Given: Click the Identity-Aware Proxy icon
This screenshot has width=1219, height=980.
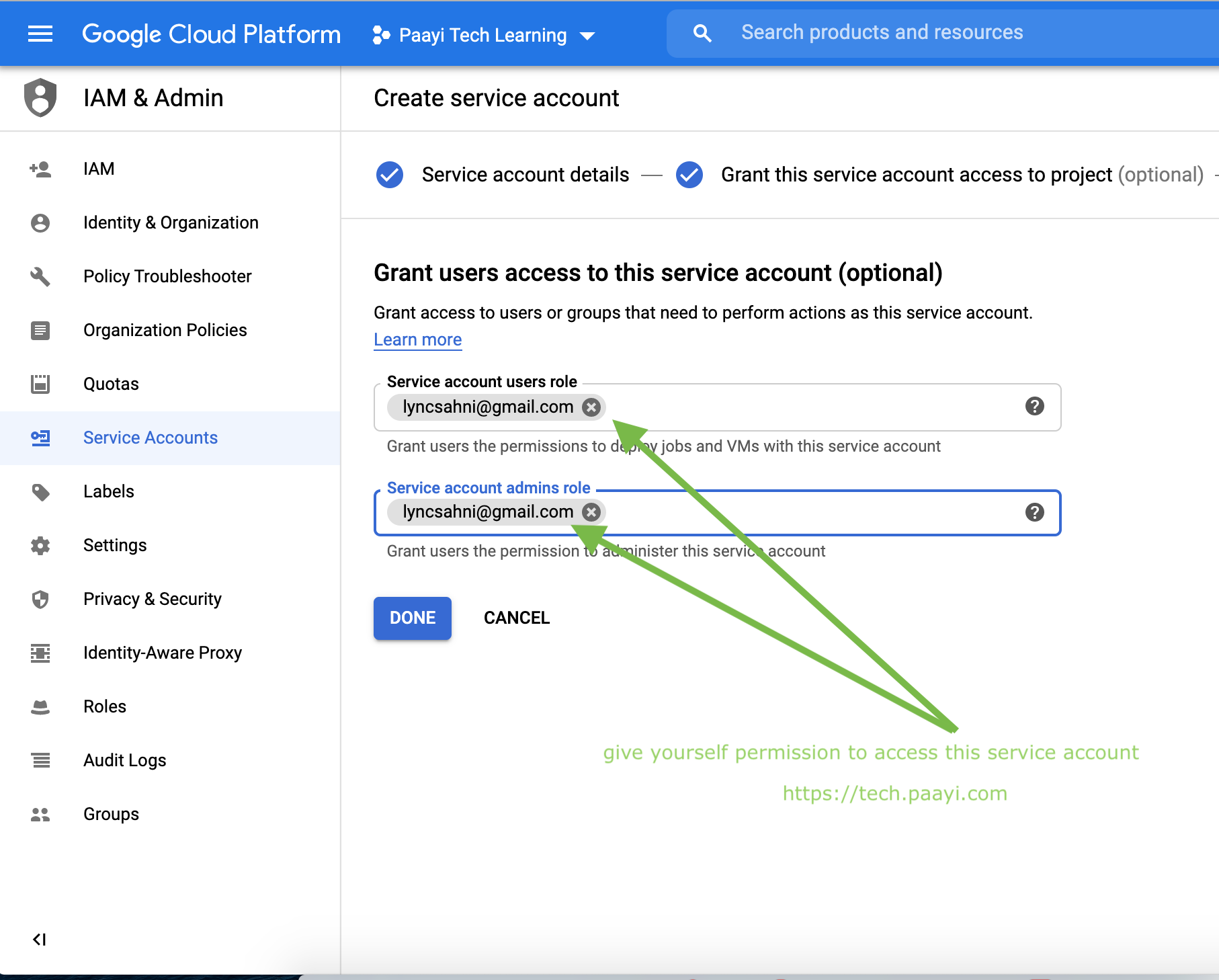Looking at the screenshot, I should (x=40, y=653).
